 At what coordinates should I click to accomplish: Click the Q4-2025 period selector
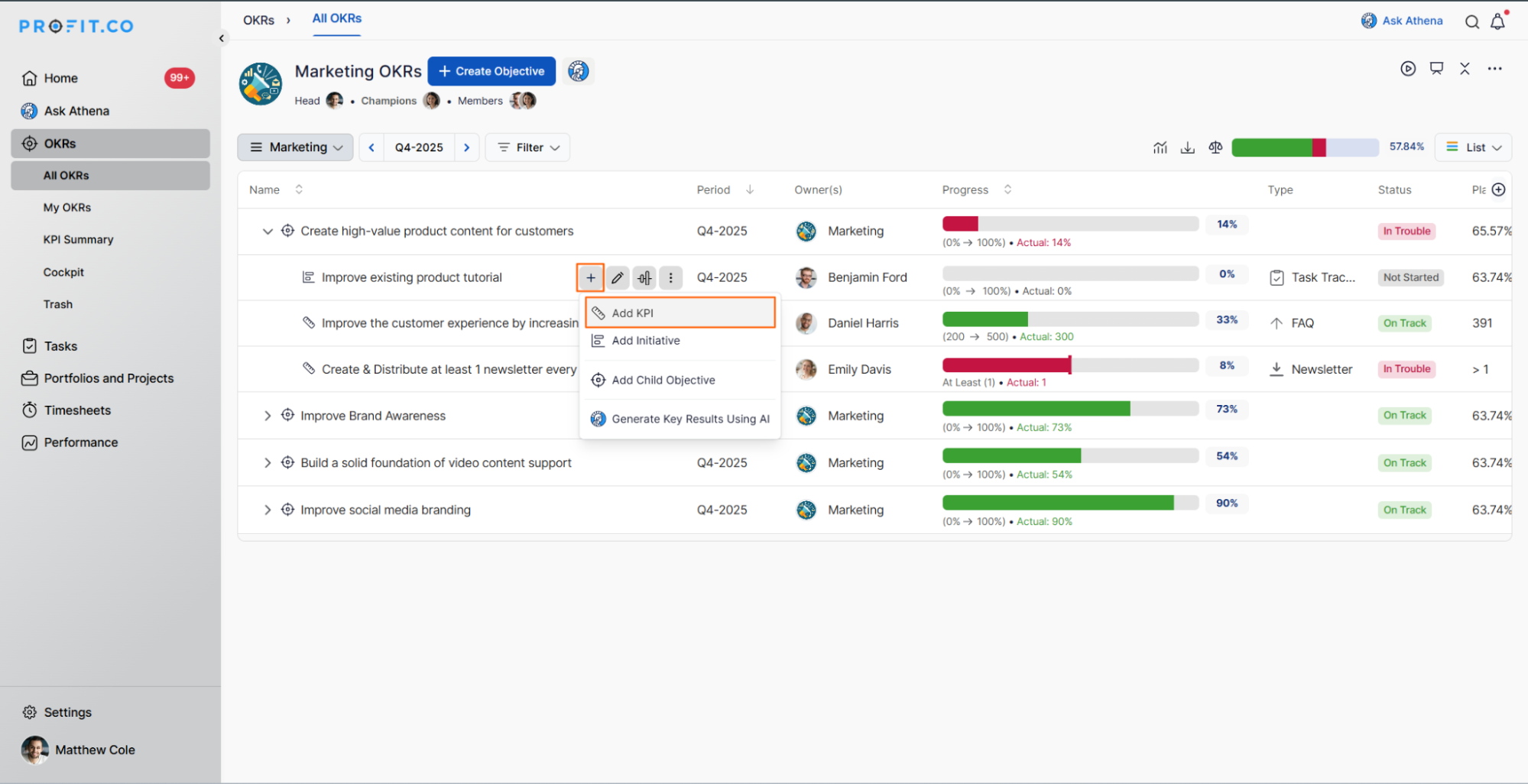419,147
